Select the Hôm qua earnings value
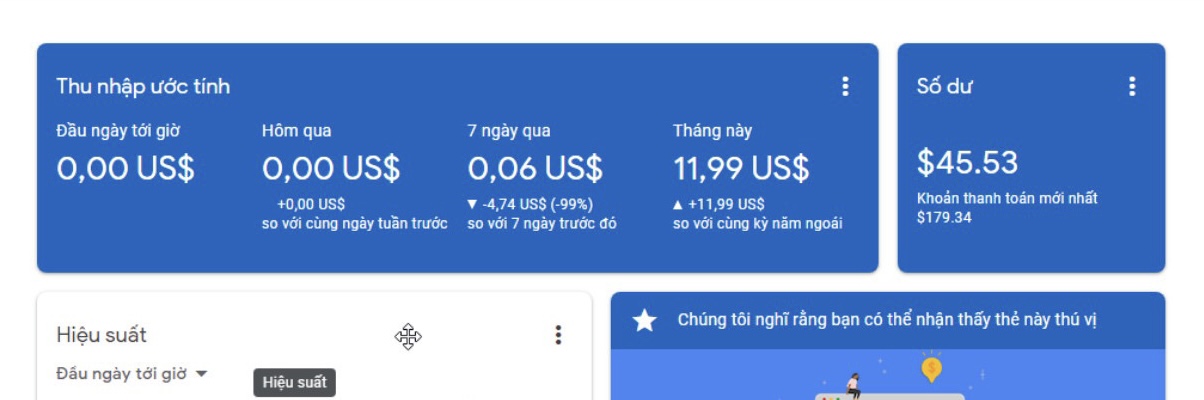 coord(331,168)
